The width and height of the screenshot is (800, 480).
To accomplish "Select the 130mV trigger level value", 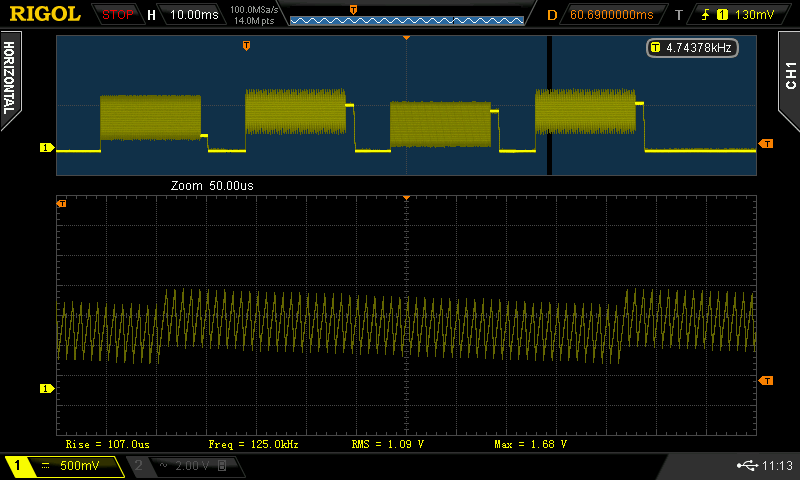I will pyautogui.click(x=754, y=15).
